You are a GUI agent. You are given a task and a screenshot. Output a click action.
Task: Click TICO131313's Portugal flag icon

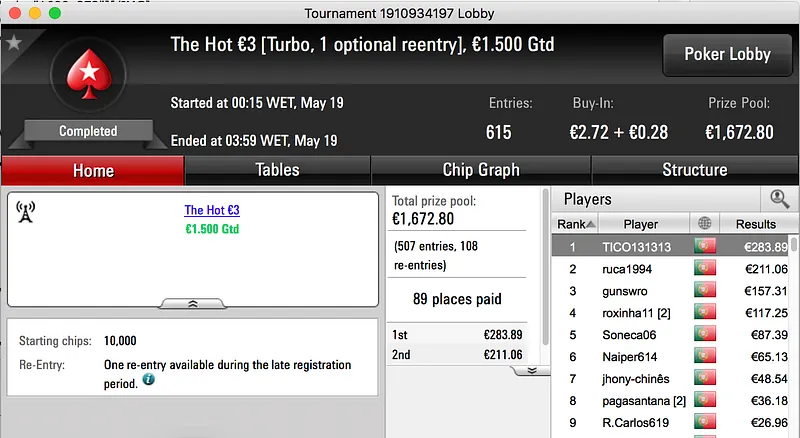point(705,246)
